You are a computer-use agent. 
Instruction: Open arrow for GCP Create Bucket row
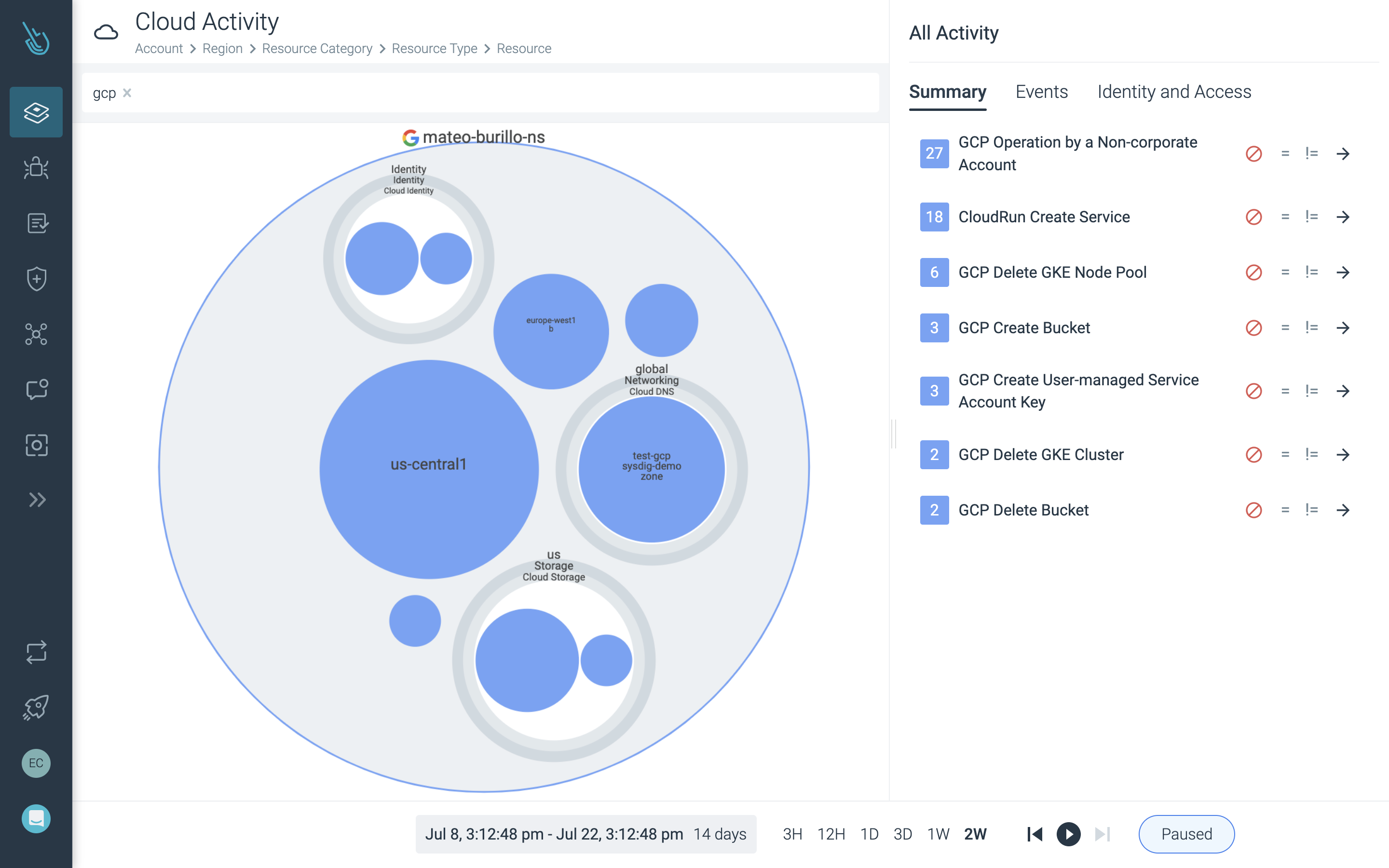click(x=1343, y=328)
